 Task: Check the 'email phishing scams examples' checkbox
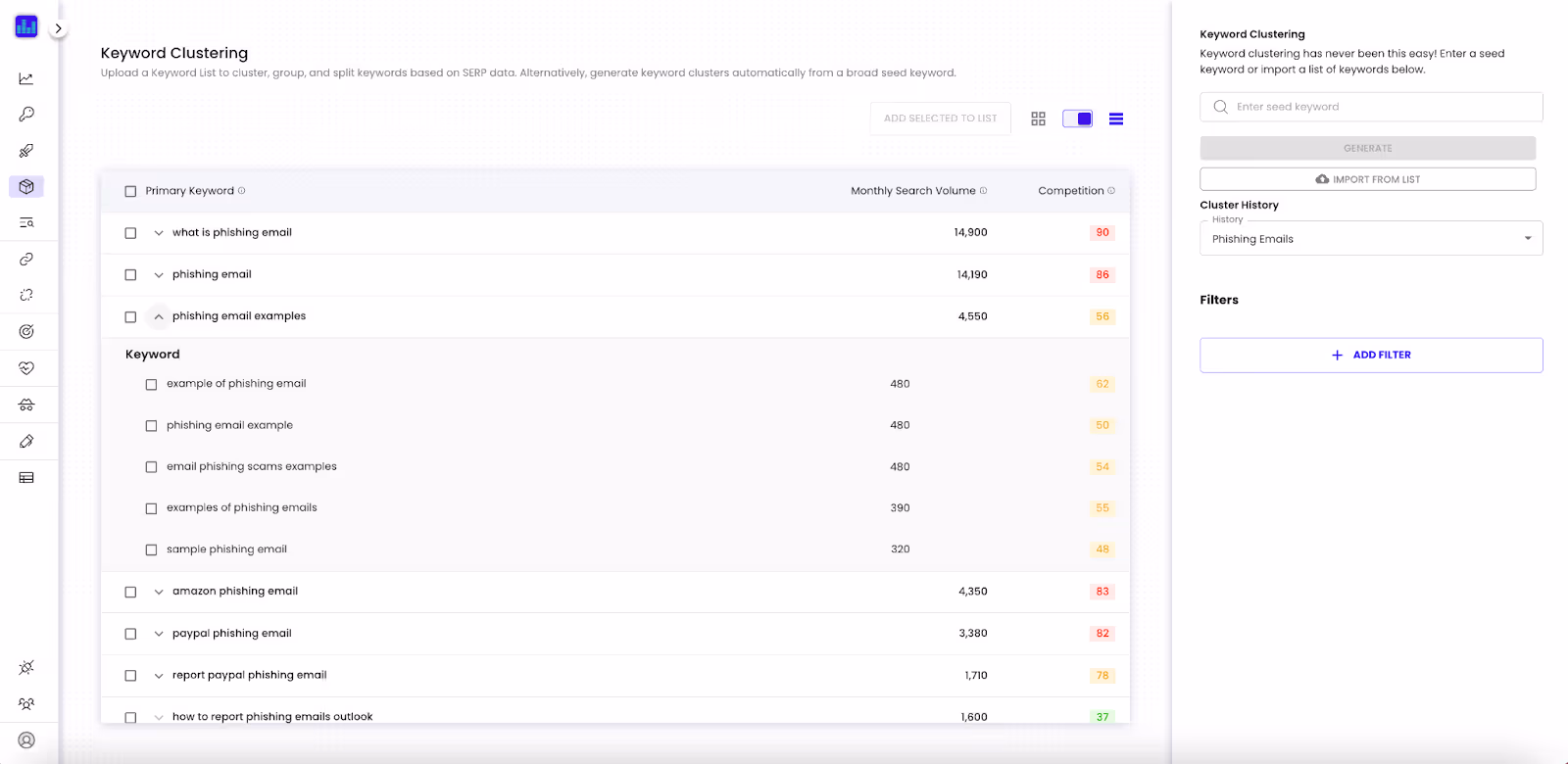point(151,467)
